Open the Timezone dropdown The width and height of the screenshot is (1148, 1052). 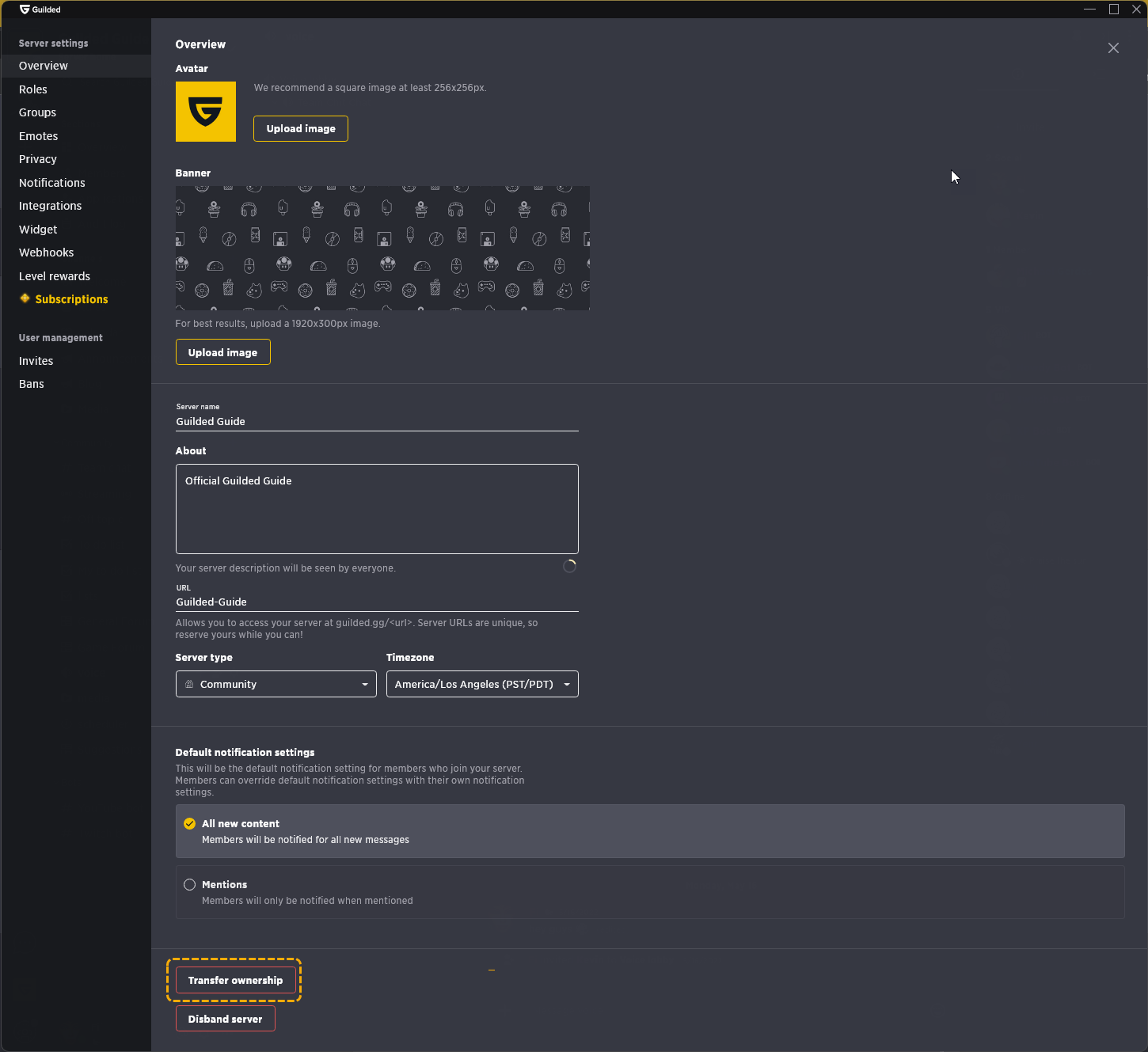point(482,684)
